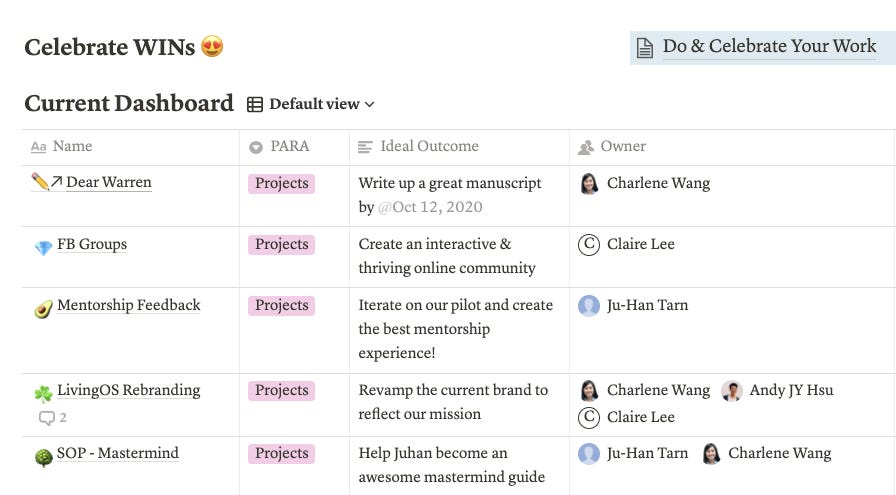The width and height of the screenshot is (896, 495).
Task: Open the SOP - Mastermind page
Action: pyautogui.click(x=118, y=453)
